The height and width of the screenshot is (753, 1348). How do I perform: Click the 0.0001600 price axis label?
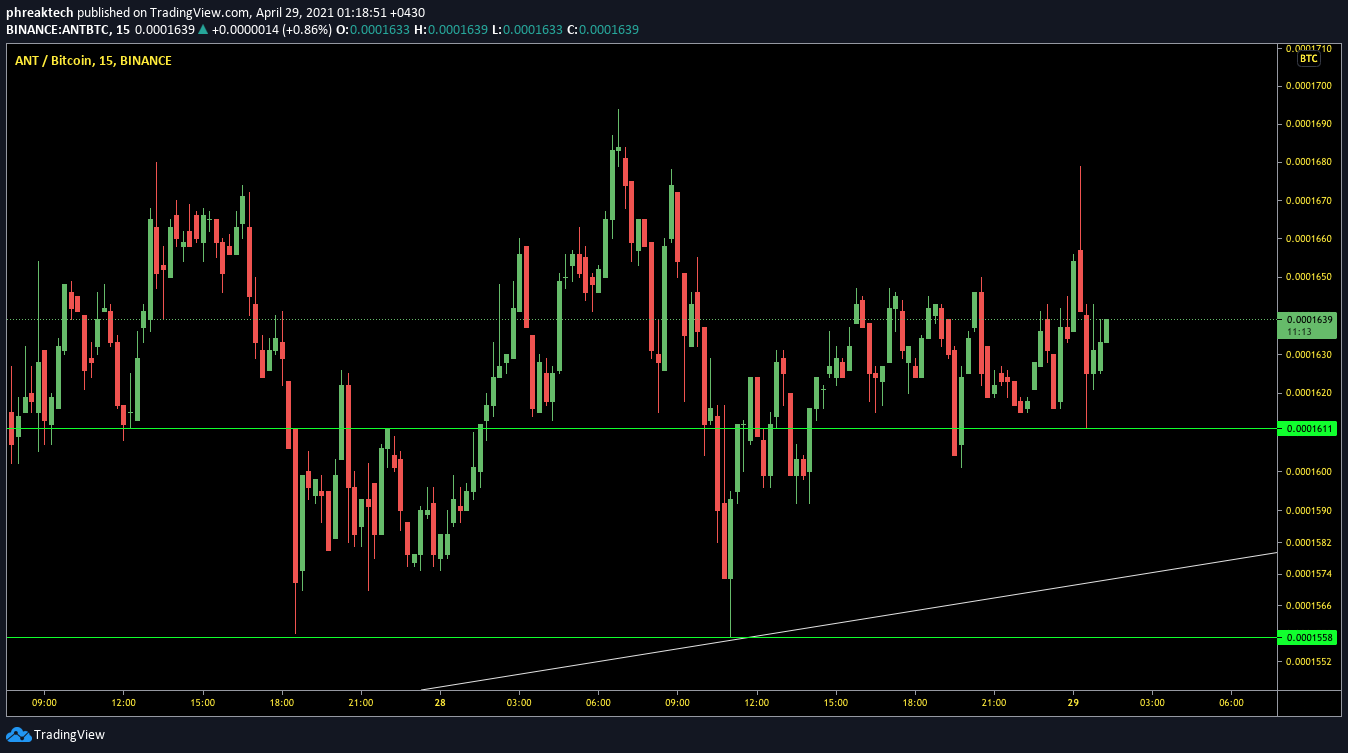(1310, 472)
